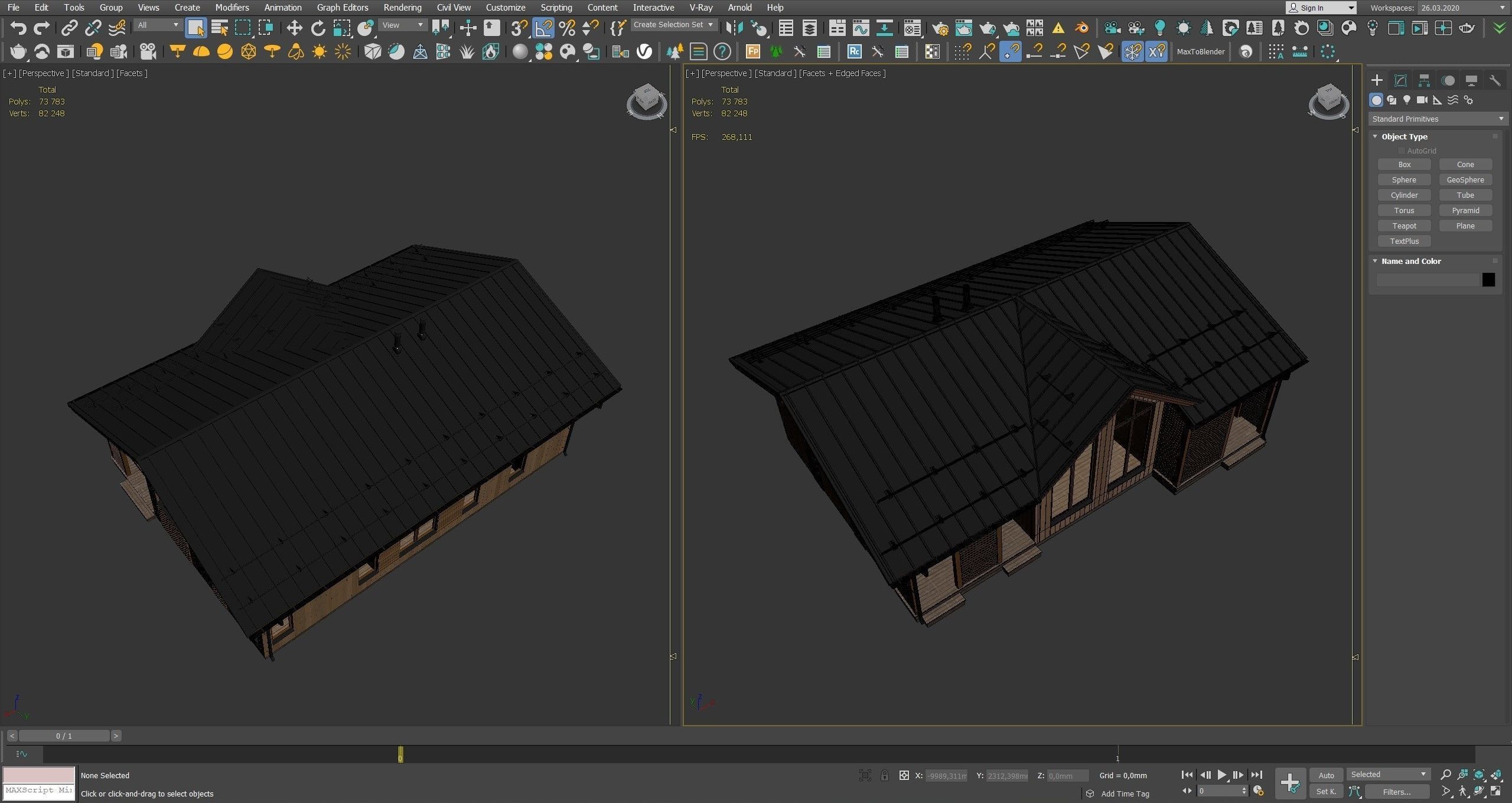Open the Modifiers menu
Screen dimensions: 1512x803
coord(232,8)
